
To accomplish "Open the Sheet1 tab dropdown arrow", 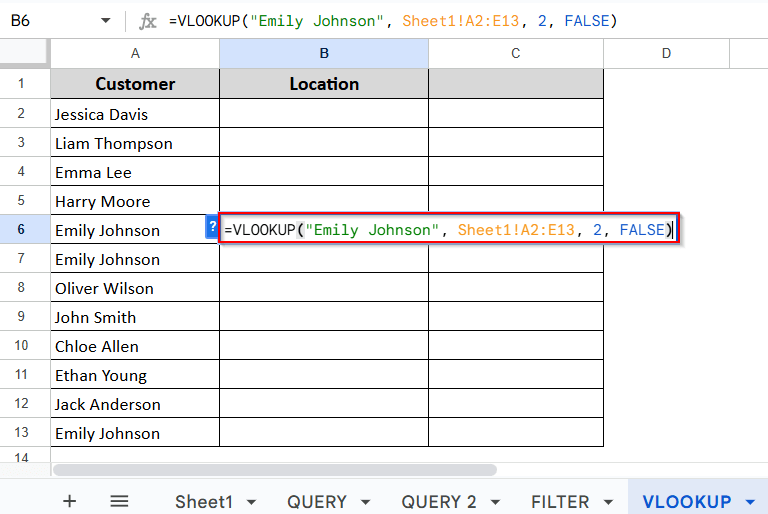I will coord(251,502).
